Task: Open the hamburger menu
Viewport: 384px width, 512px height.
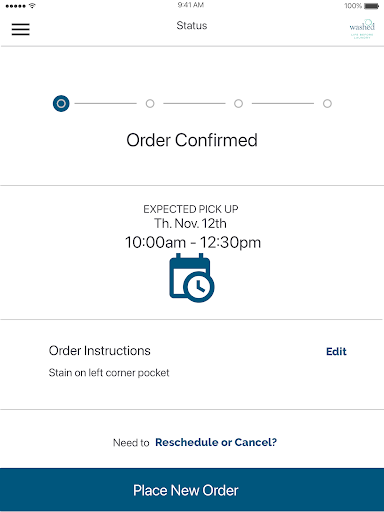Action: 21,29
